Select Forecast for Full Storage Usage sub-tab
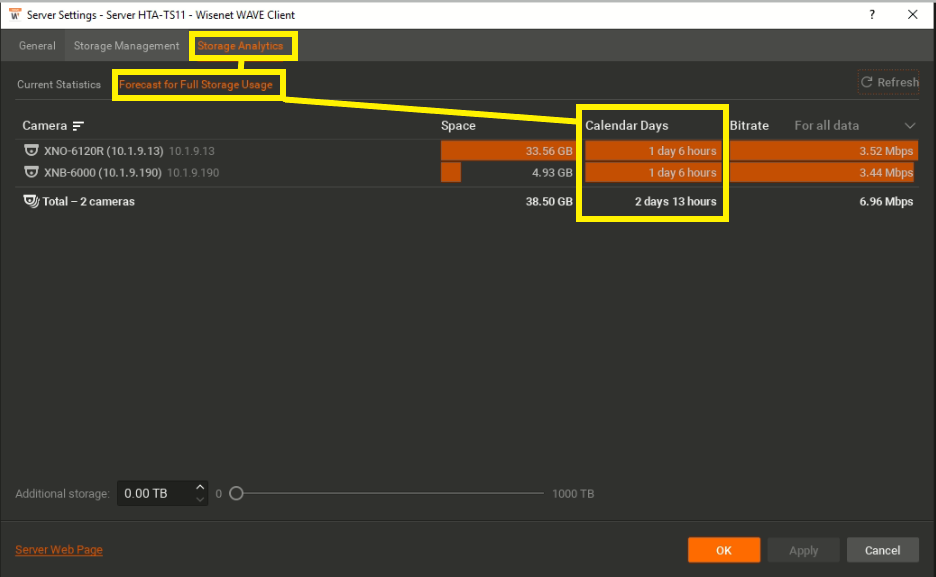 click(x=196, y=85)
